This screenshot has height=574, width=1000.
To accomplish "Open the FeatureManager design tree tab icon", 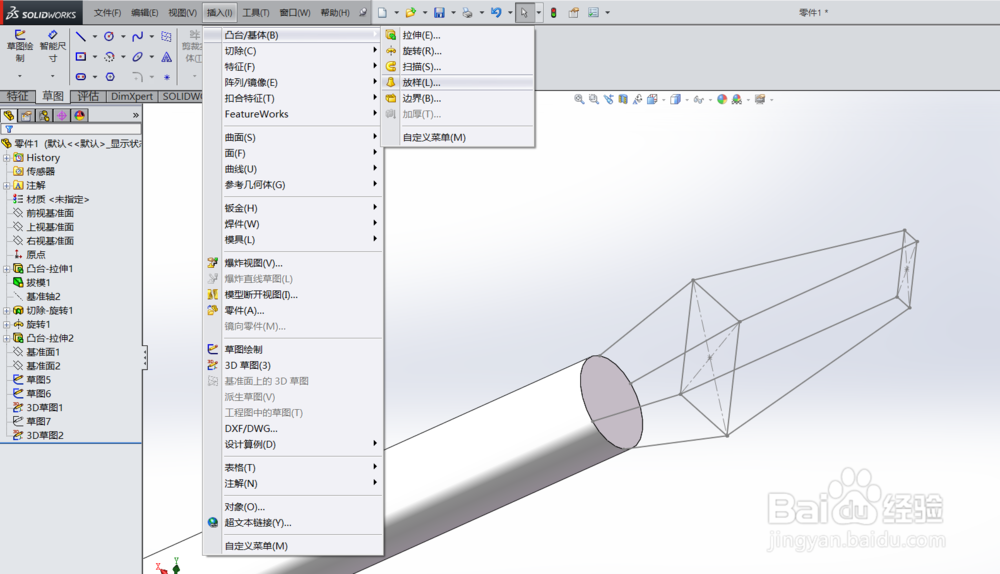I will [x=8, y=115].
